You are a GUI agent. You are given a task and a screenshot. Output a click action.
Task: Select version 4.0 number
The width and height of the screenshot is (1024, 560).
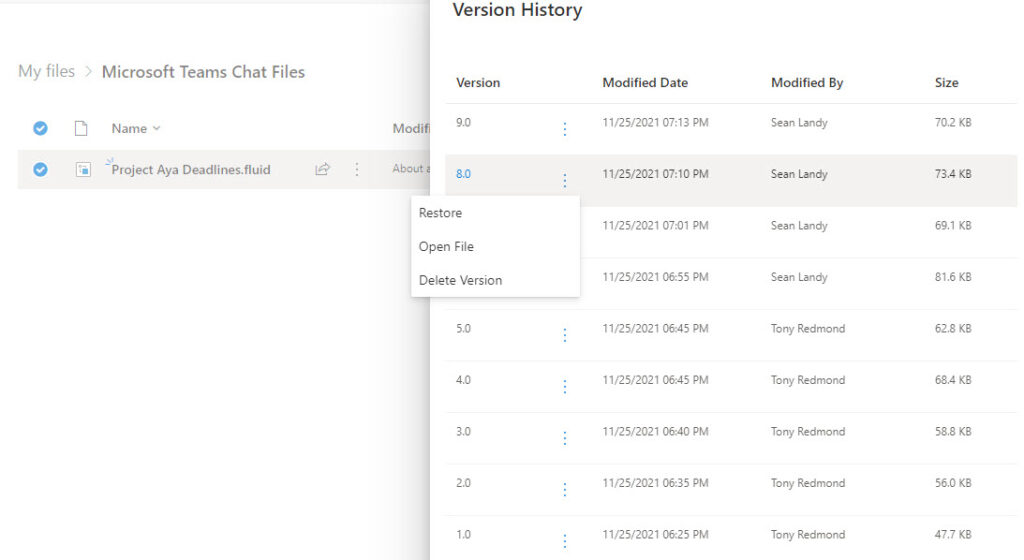click(x=463, y=381)
